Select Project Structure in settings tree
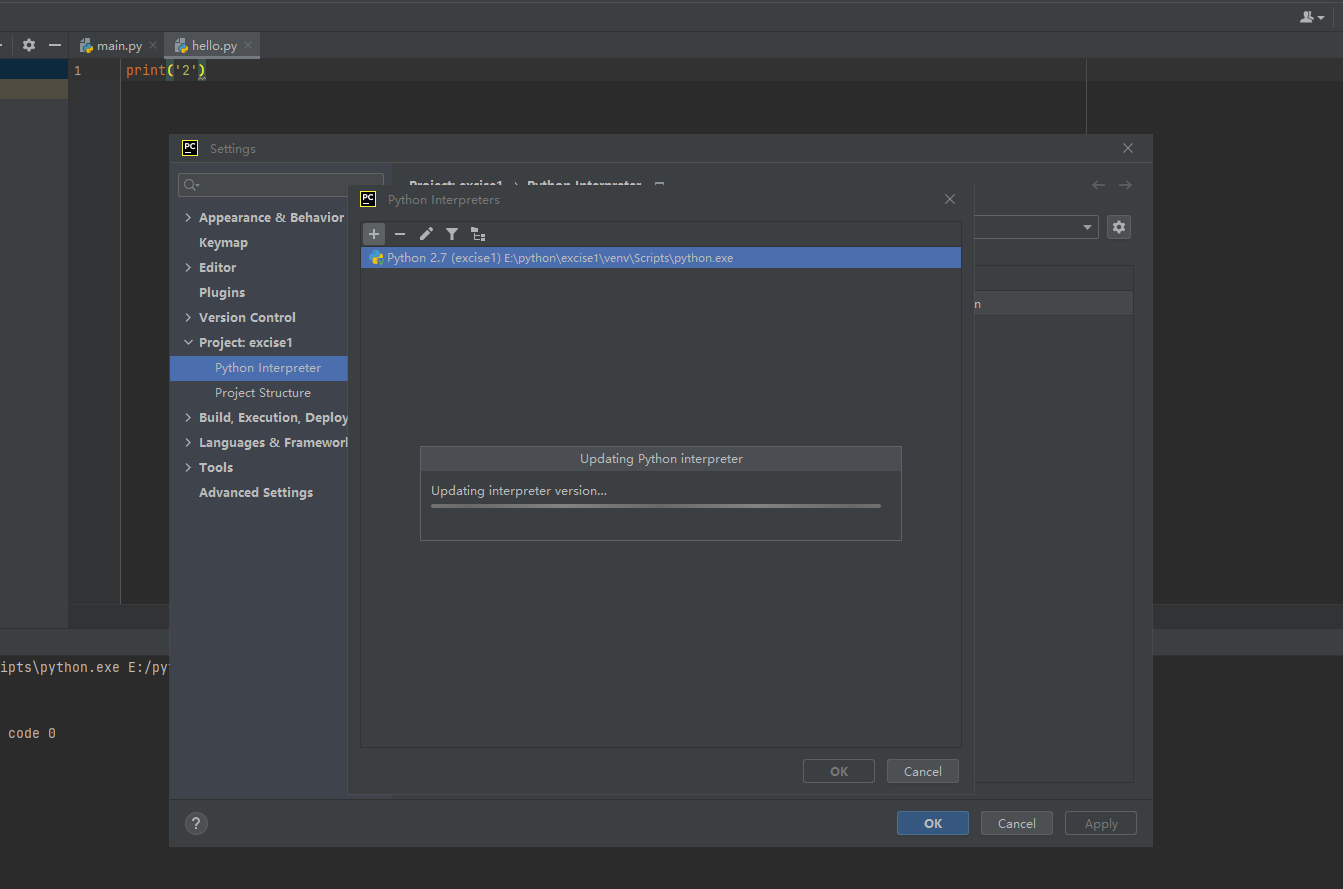This screenshot has width=1343, height=889. point(262,393)
